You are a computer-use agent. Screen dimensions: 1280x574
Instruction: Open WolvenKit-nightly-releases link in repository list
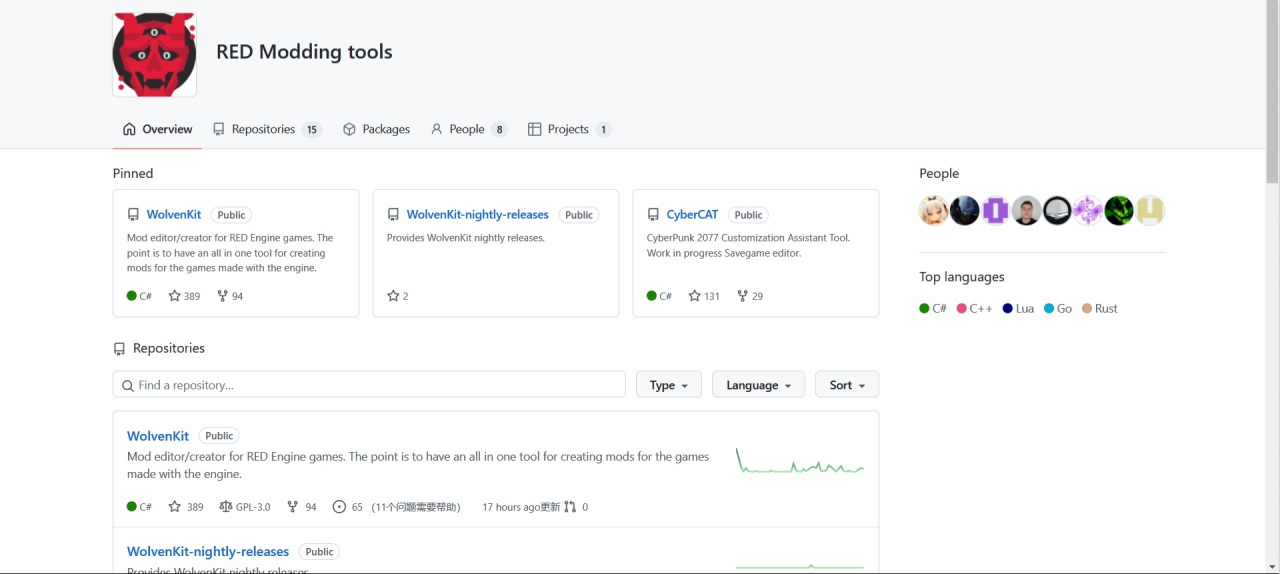[208, 551]
